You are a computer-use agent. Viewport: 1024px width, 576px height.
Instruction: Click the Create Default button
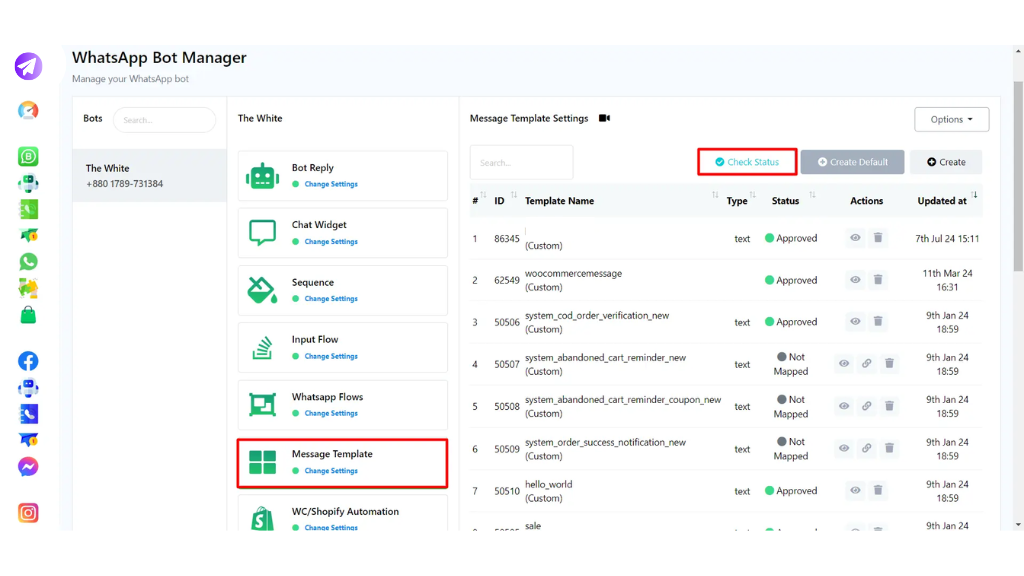(x=852, y=162)
